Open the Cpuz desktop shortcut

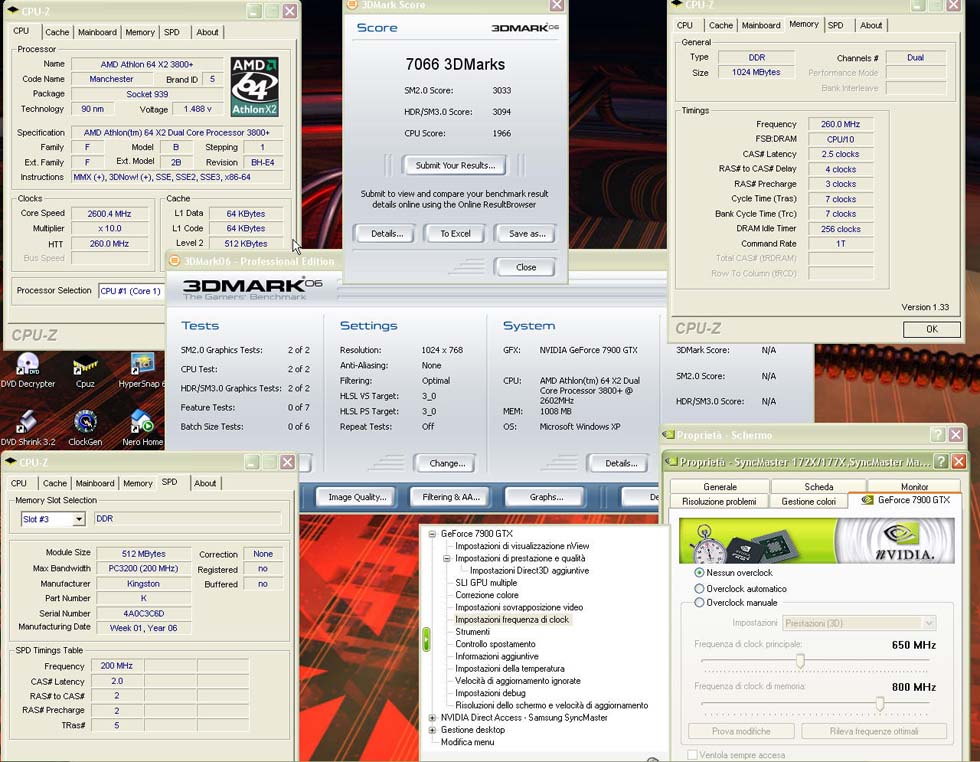click(x=85, y=370)
